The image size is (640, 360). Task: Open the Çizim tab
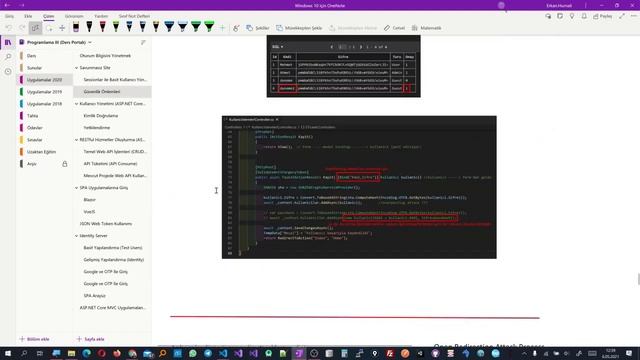(x=49, y=16)
